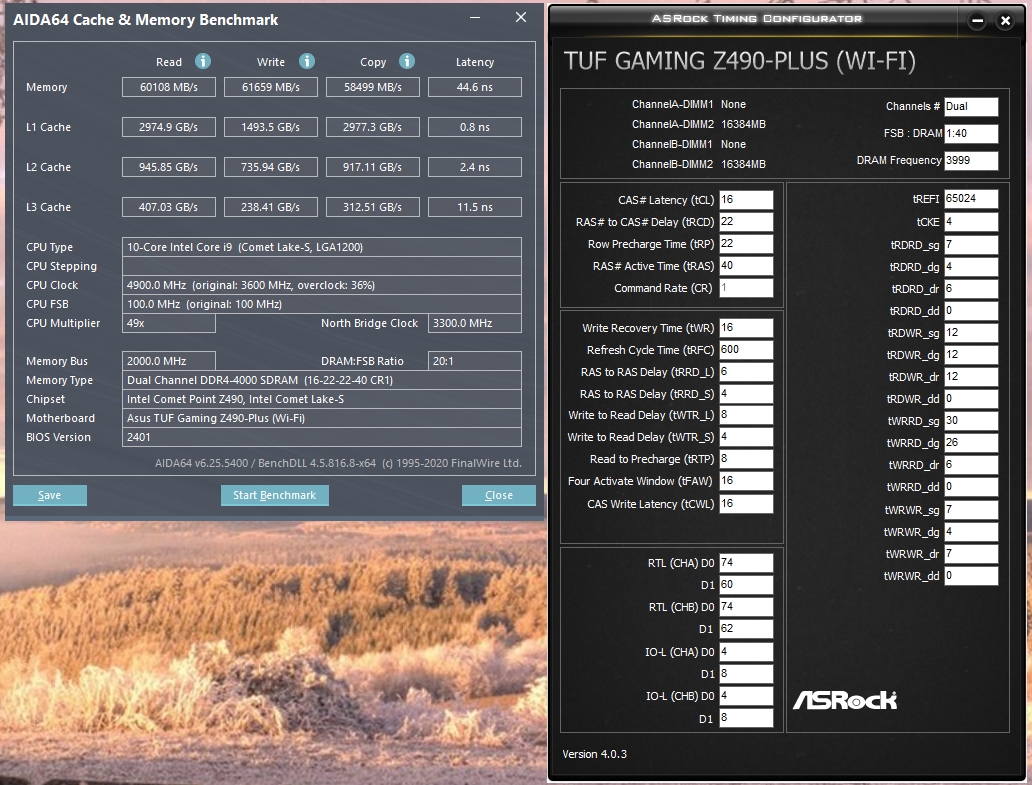The height and width of the screenshot is (785, 1032).
Task: Select the Memory Write value 61659 MB/s
Action: (271, 87)
